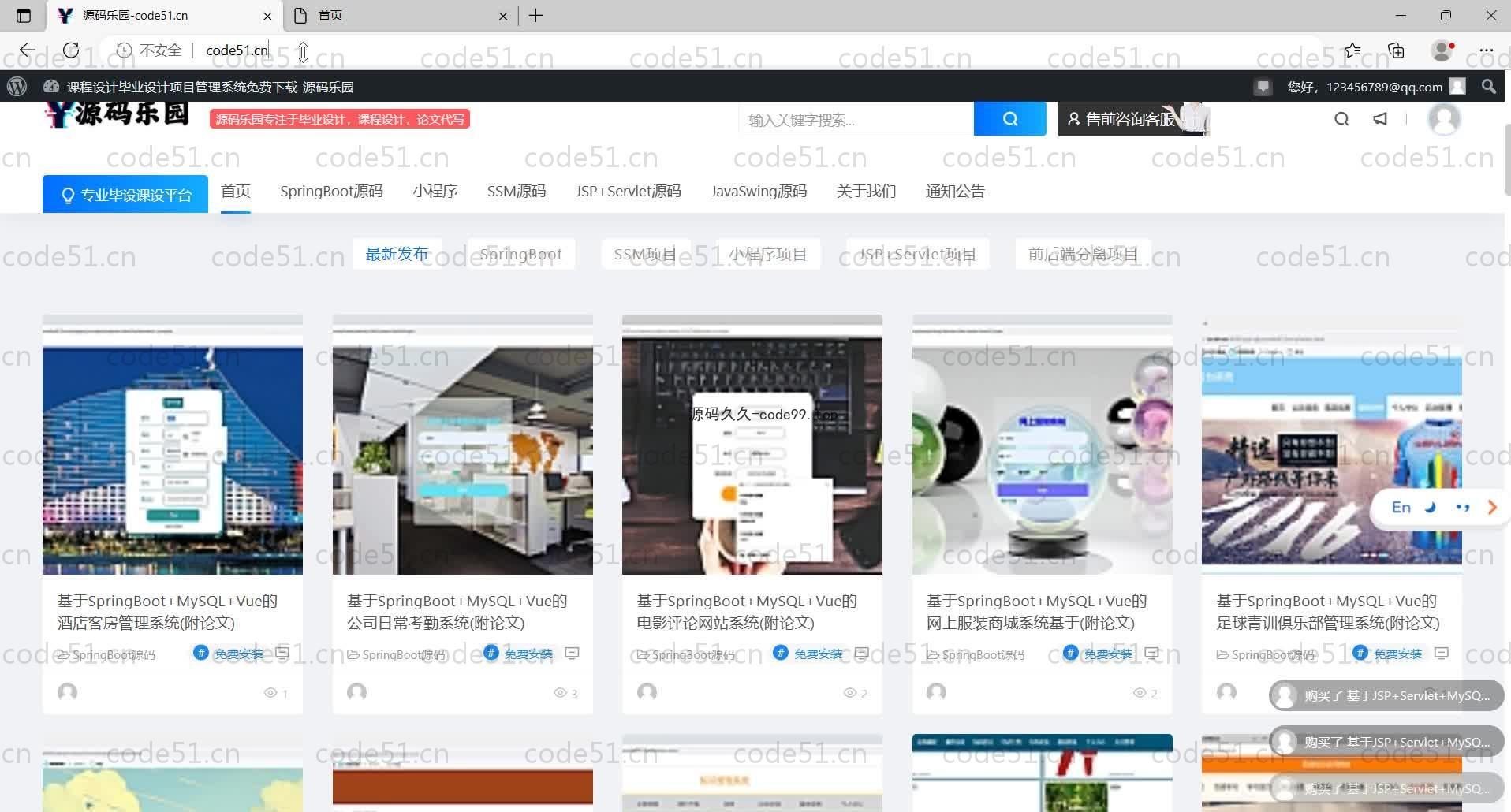Viewport: 1511px width, 812px height.
Task: Select the 小程序项目 filter tab
Action: pos(768,254)
